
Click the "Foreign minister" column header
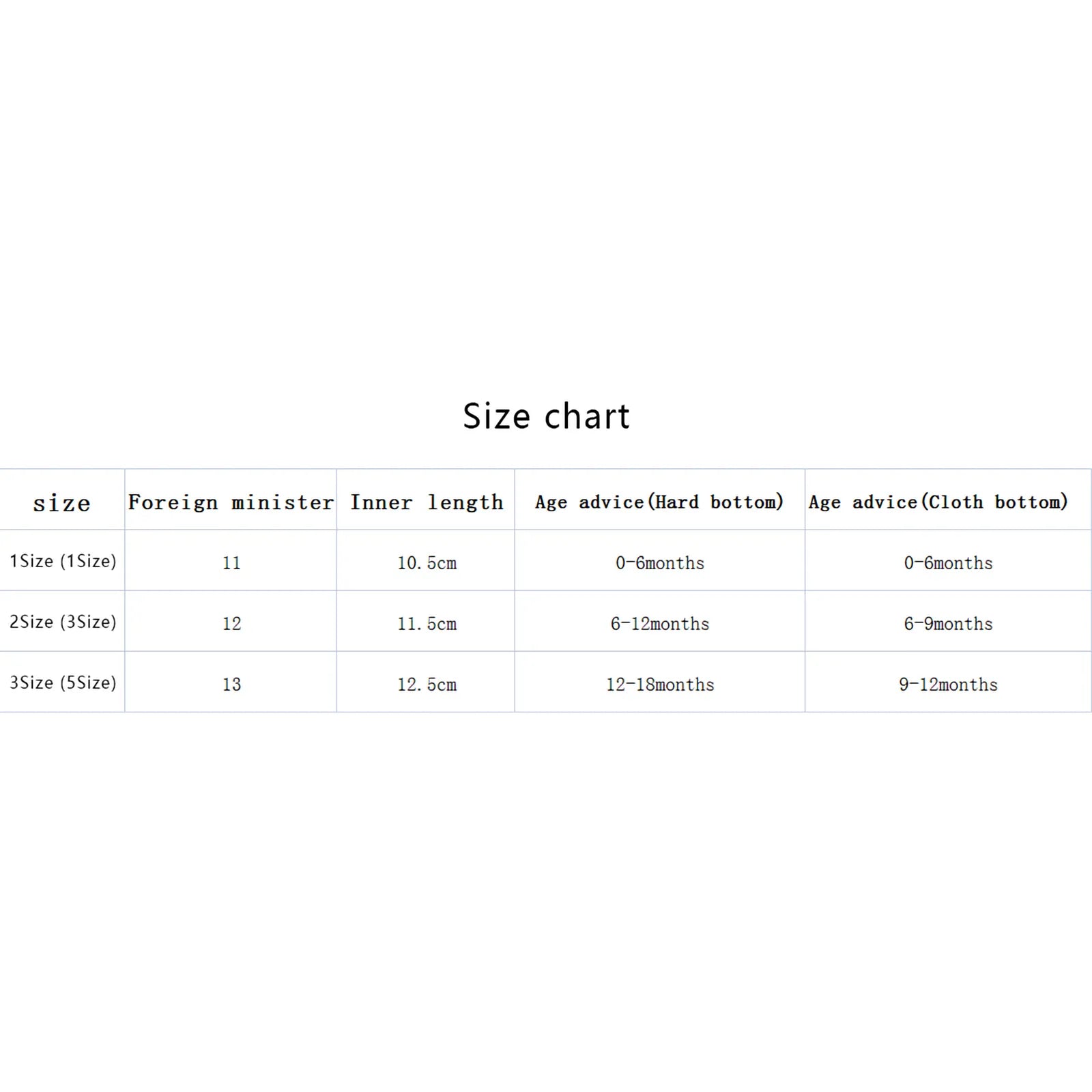[x=231, y=502]
